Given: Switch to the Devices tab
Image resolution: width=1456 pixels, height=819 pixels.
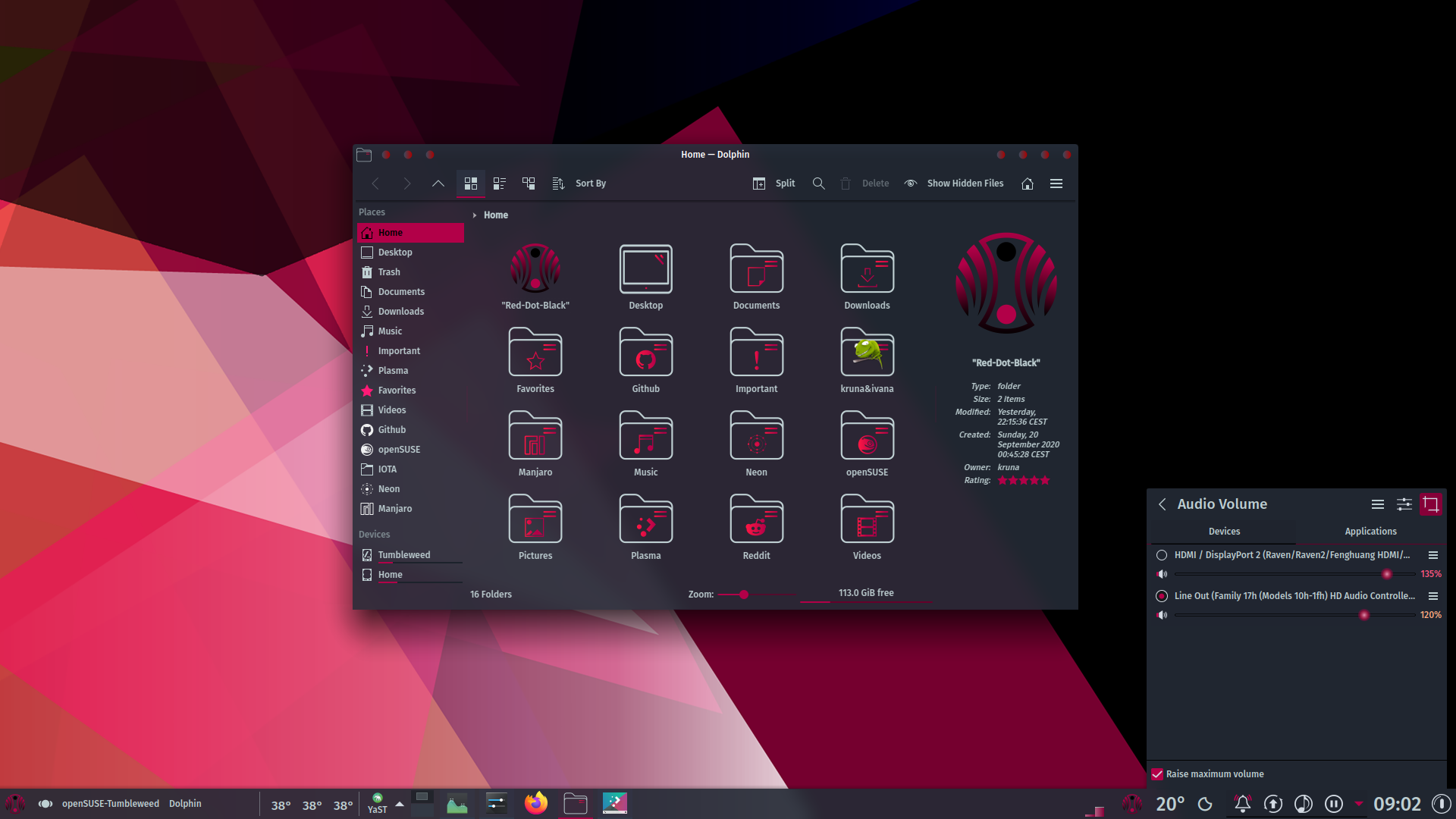Looking at the screenshot, I should pos(1224,532).
